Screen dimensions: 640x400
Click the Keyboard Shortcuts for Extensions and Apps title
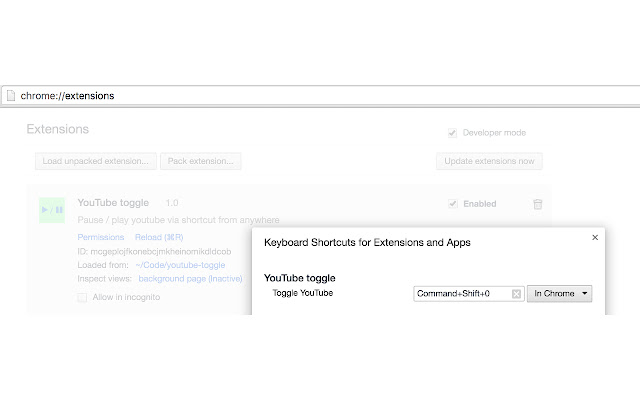coord(367,242)
